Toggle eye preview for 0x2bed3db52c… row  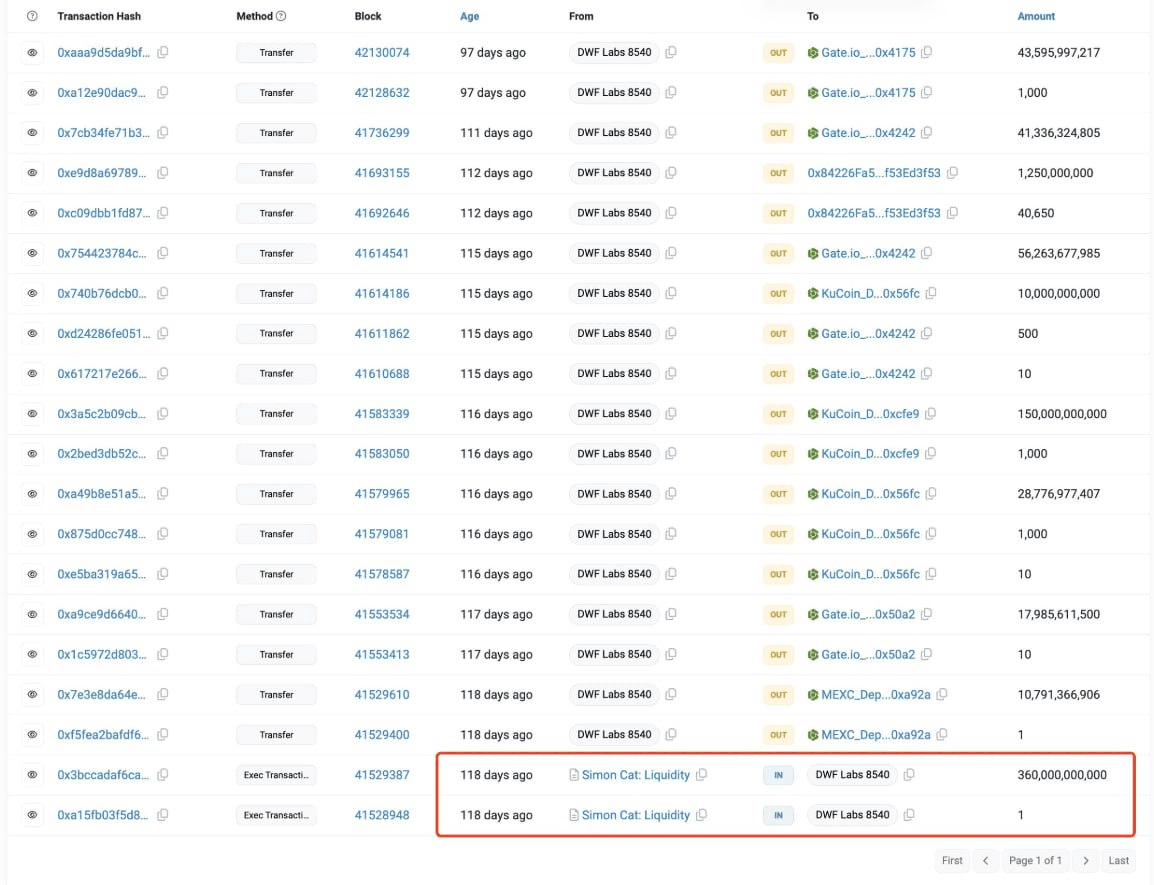pyautogui.click(x=32, y=454)
